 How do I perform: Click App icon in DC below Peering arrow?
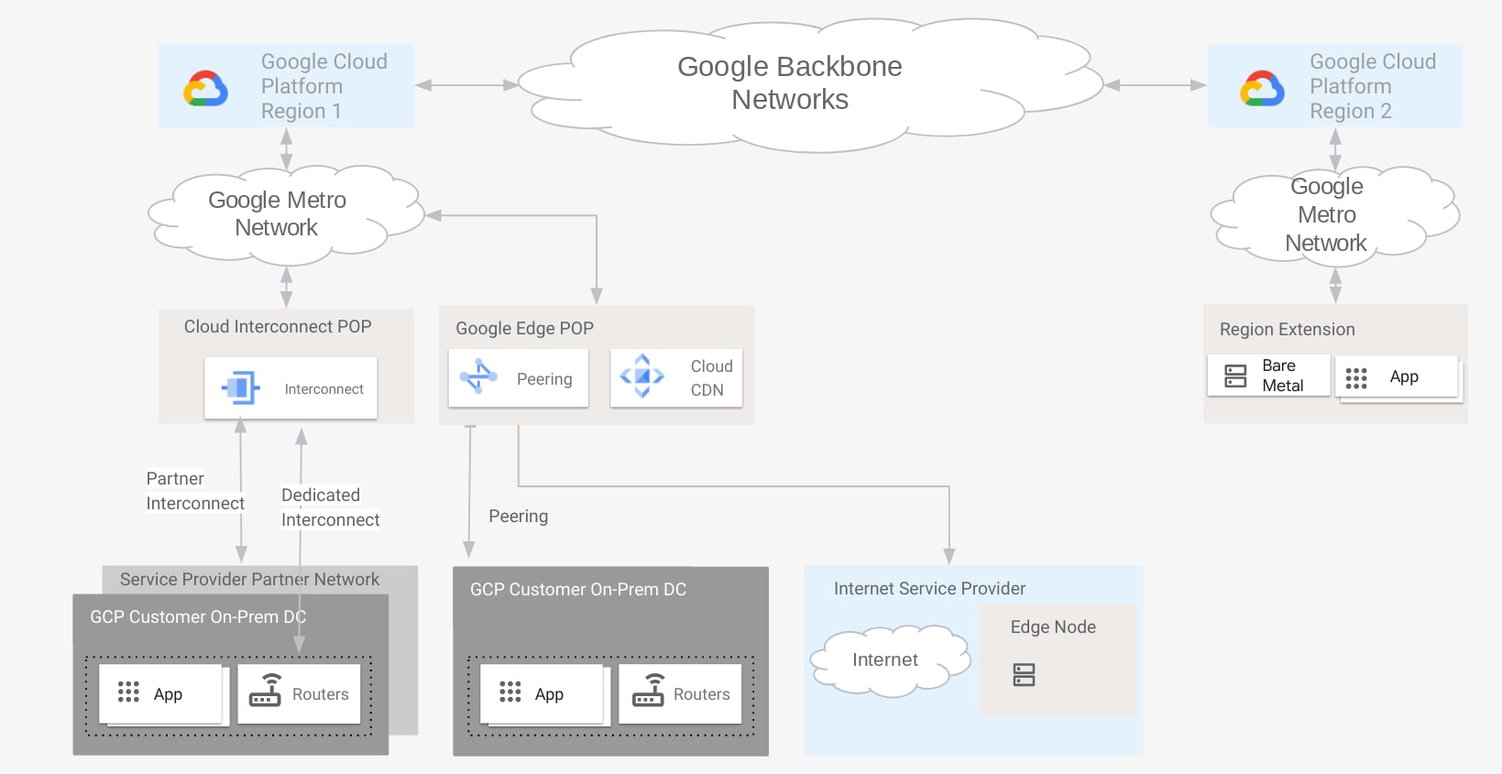(x=510, y=693)
